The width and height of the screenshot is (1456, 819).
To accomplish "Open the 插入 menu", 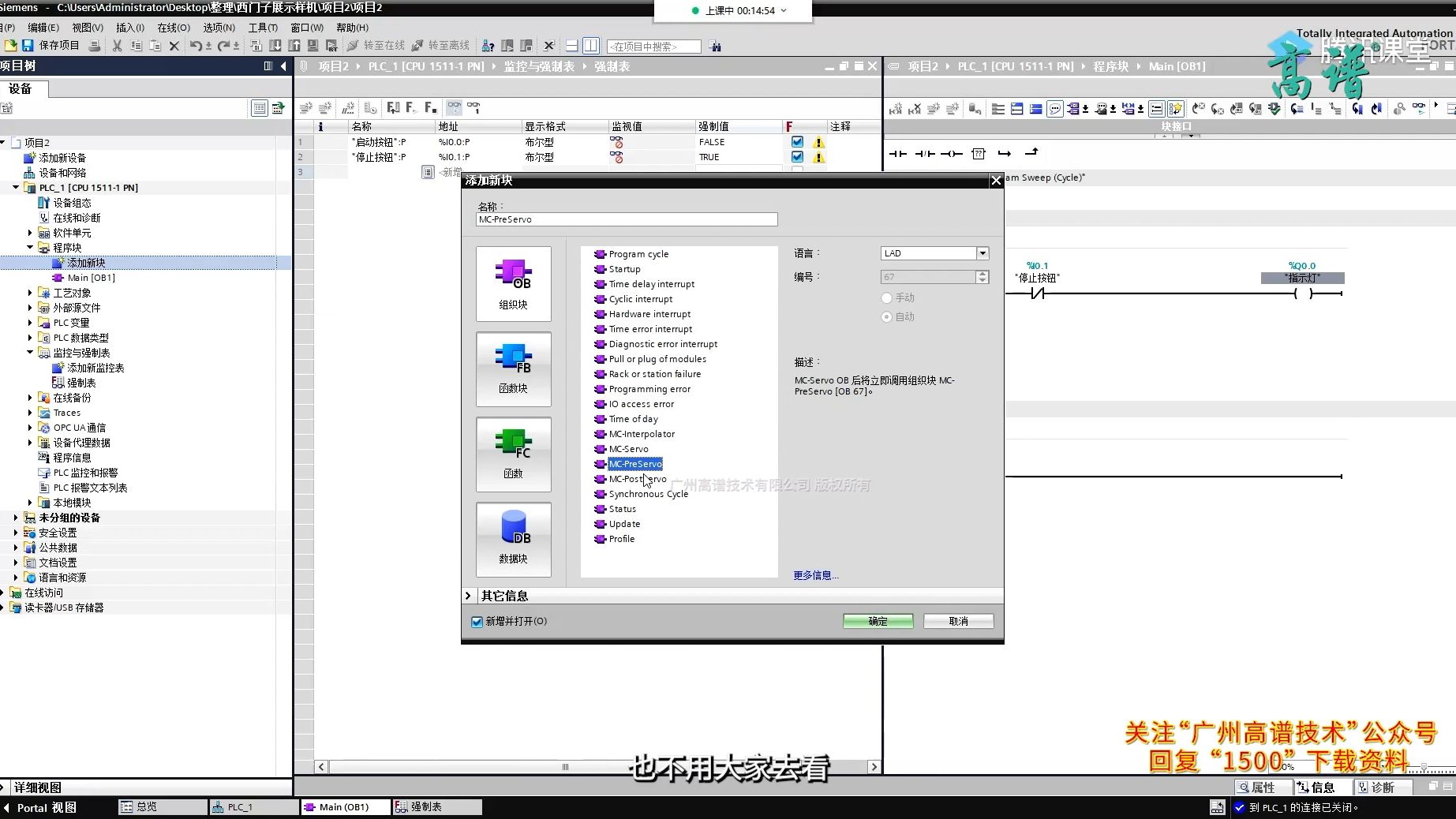I will point(128,28).
